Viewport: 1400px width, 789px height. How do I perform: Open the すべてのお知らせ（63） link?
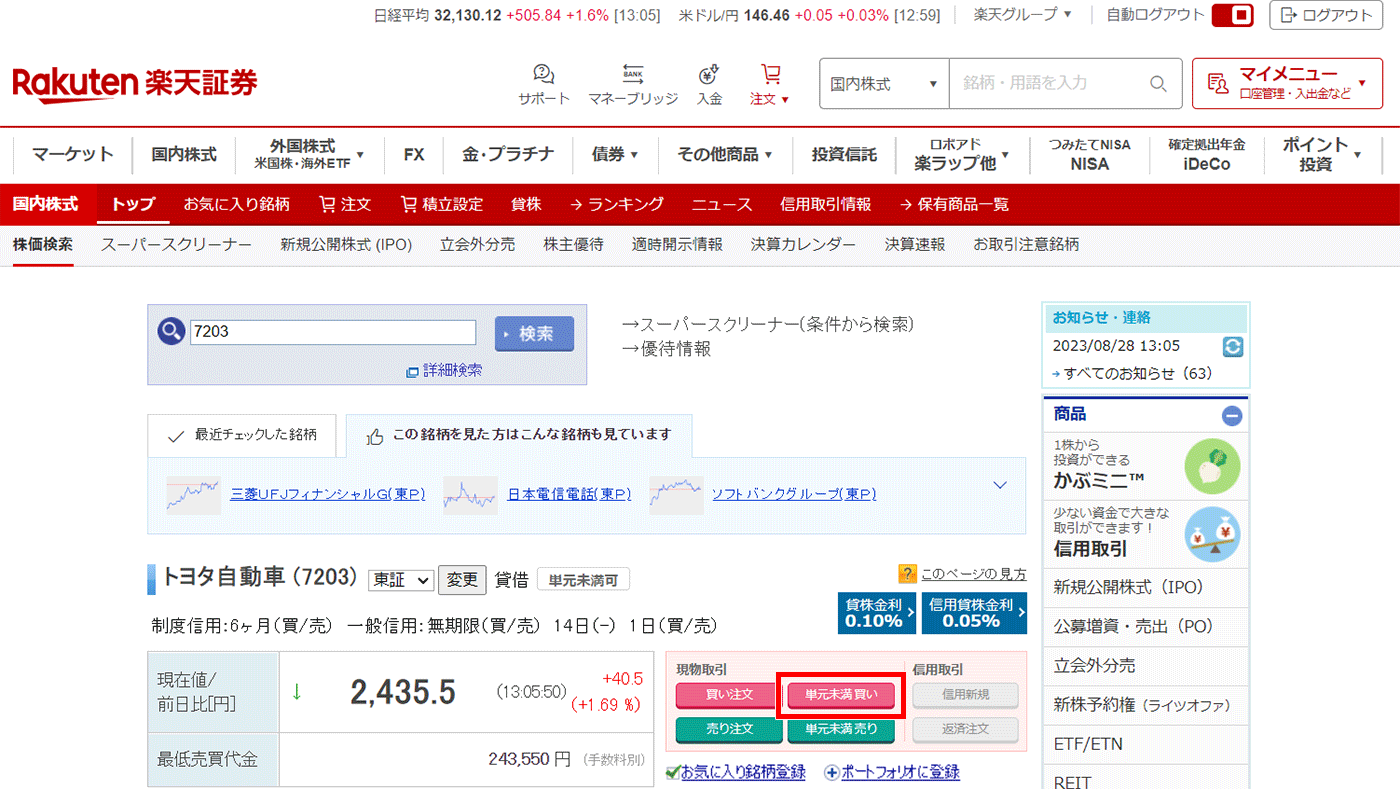tap(1137, 373)
